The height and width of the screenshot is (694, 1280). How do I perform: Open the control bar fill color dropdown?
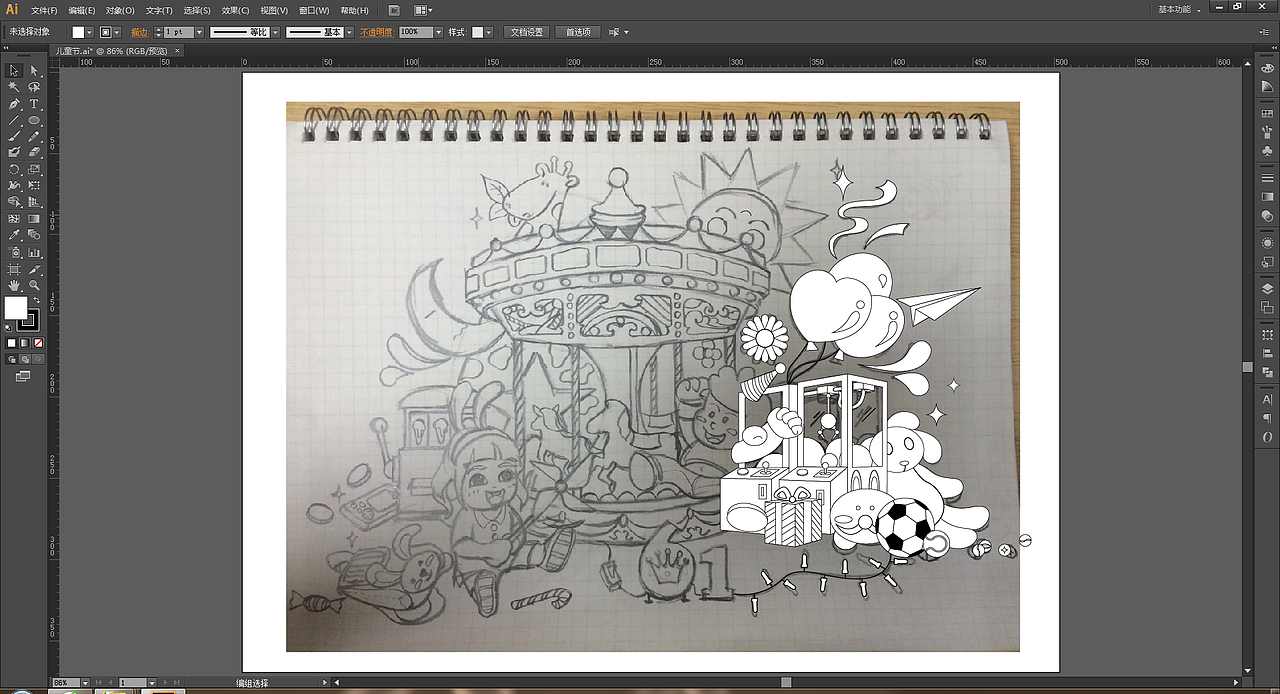[89, 32]
